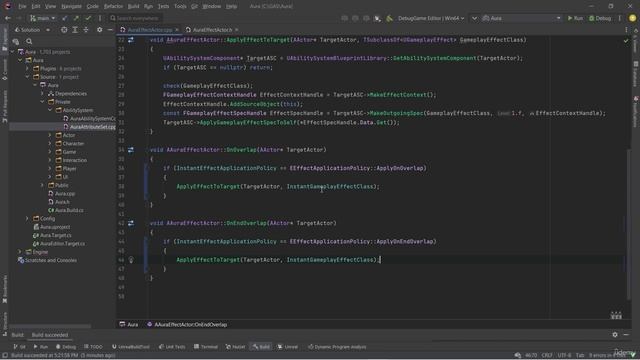Viewport: 640px width, 360px height.
Task: Open Solution panel settings gear
Action: [100, 30]
